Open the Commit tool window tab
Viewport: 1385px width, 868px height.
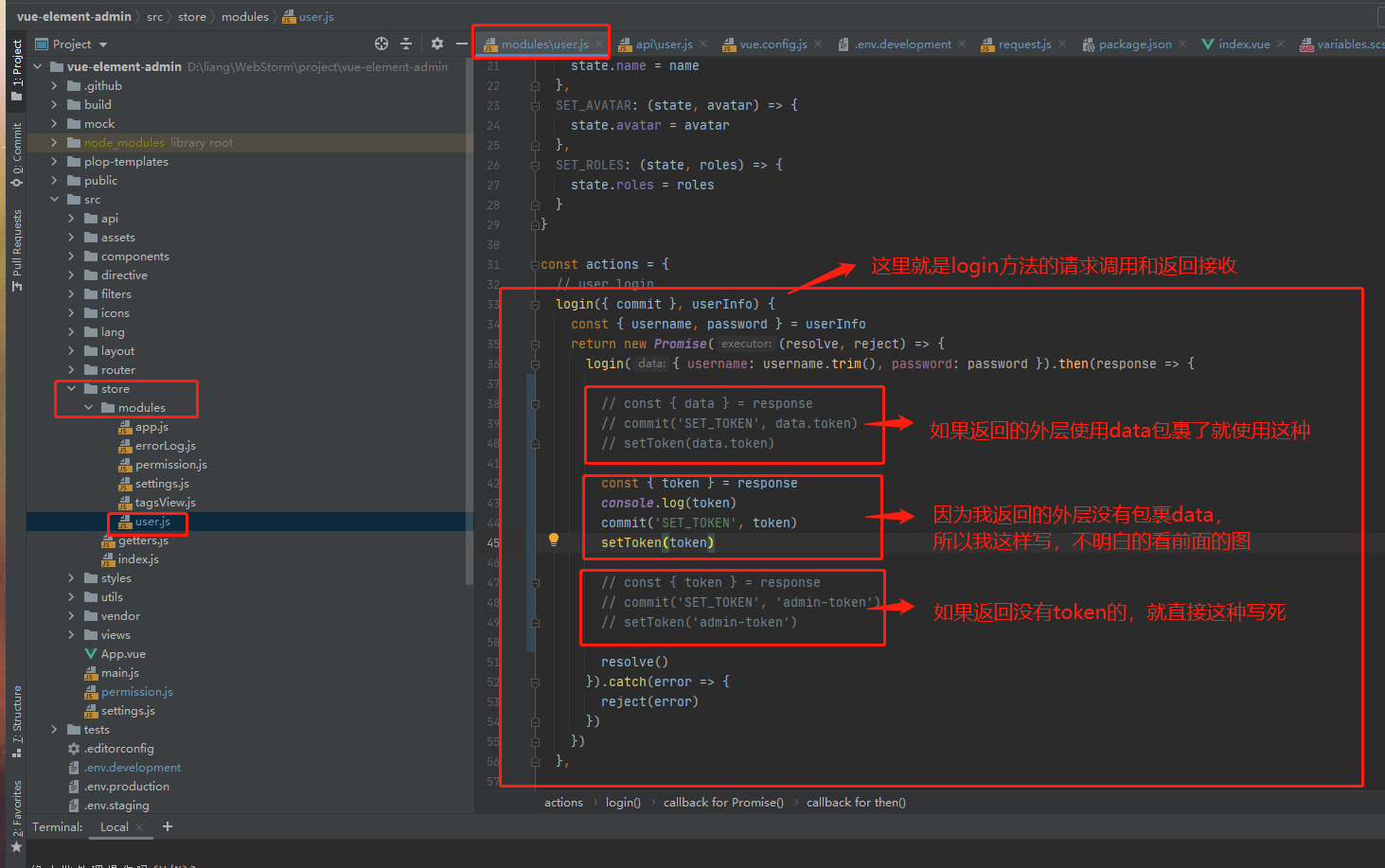[16, 155]
